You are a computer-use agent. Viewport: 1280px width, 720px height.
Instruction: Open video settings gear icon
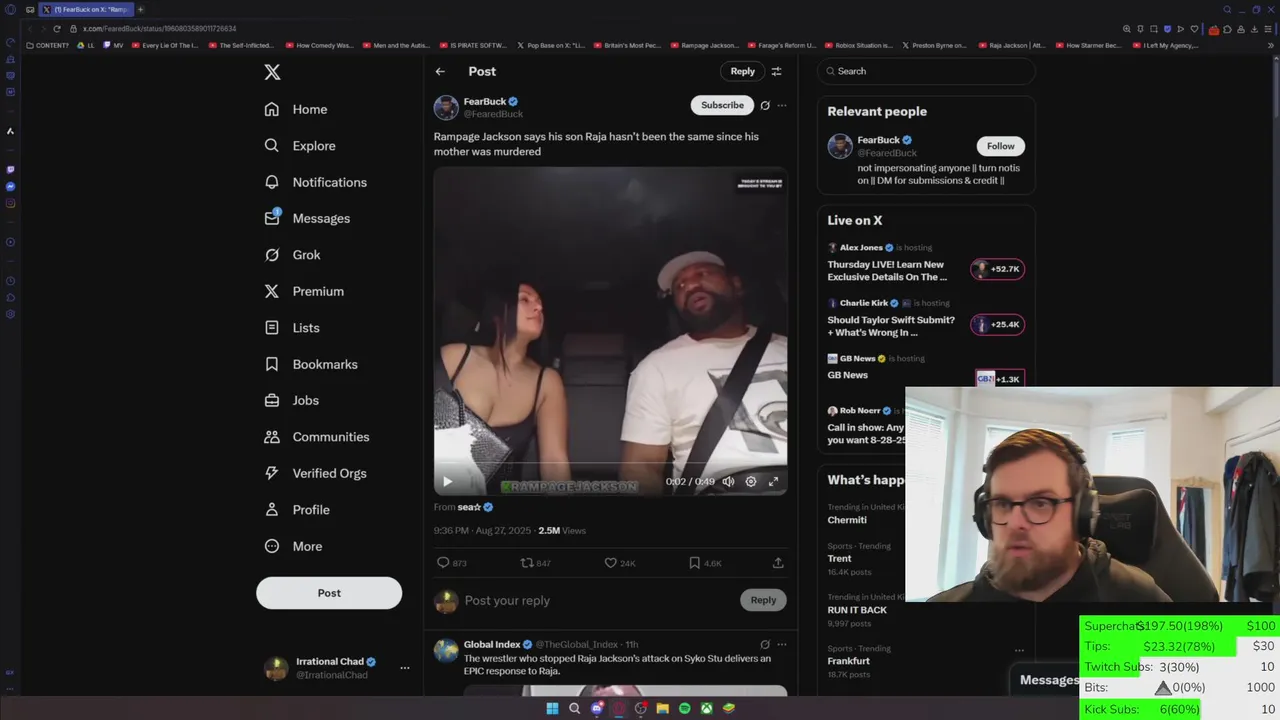(751, 481)
